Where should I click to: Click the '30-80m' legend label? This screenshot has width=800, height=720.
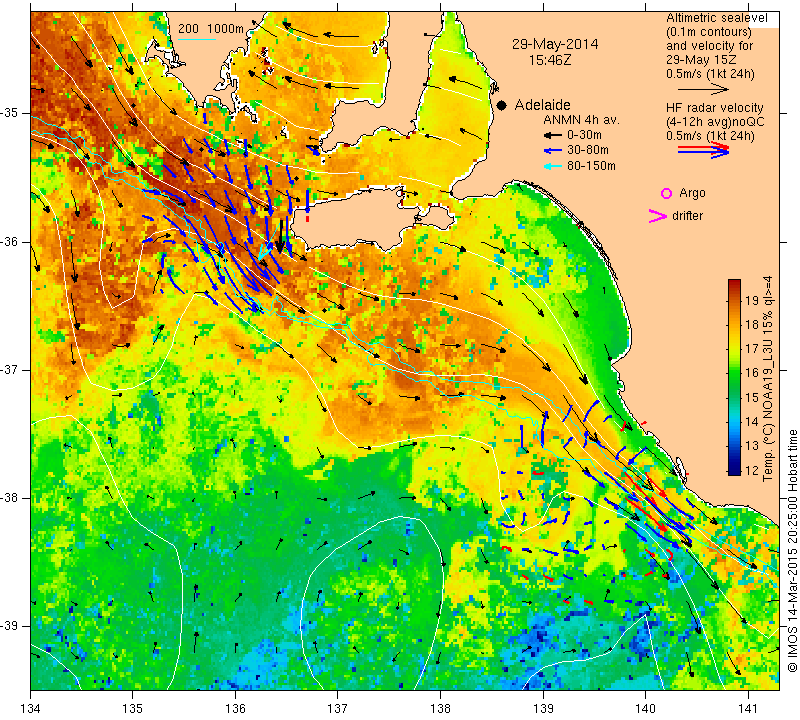click(x=587, y=151)
